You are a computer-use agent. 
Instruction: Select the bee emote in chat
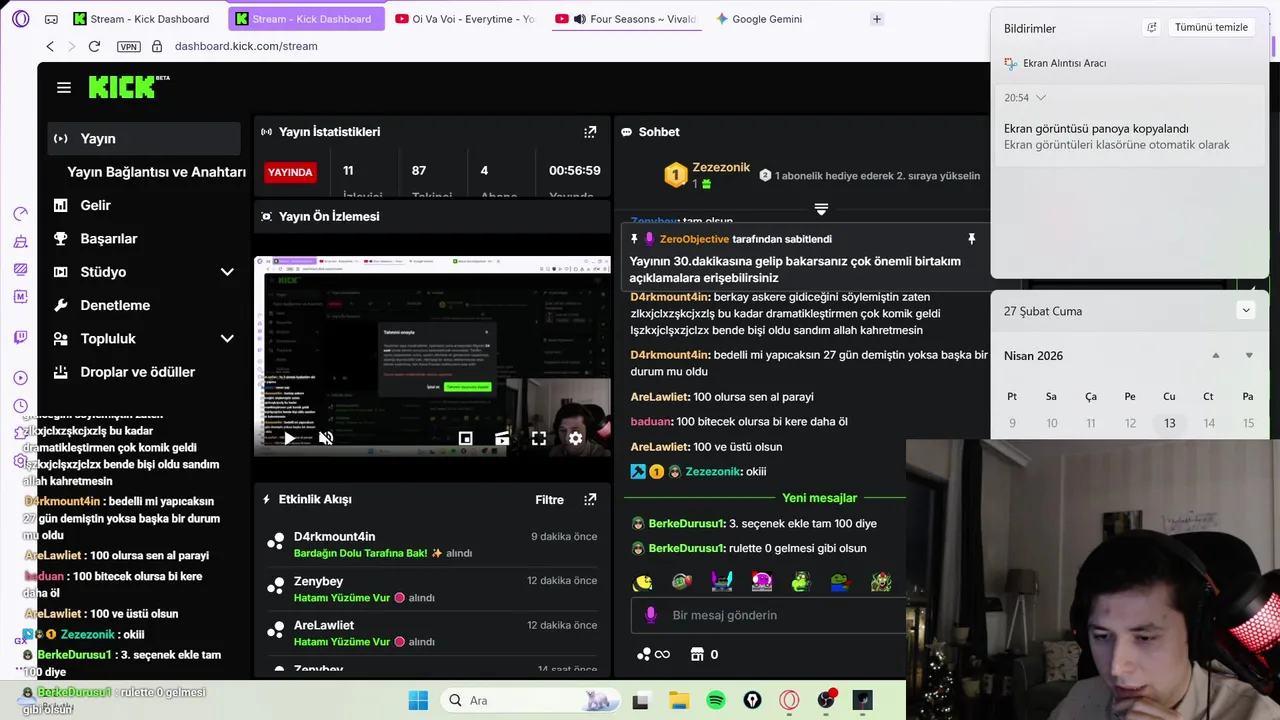643,581
